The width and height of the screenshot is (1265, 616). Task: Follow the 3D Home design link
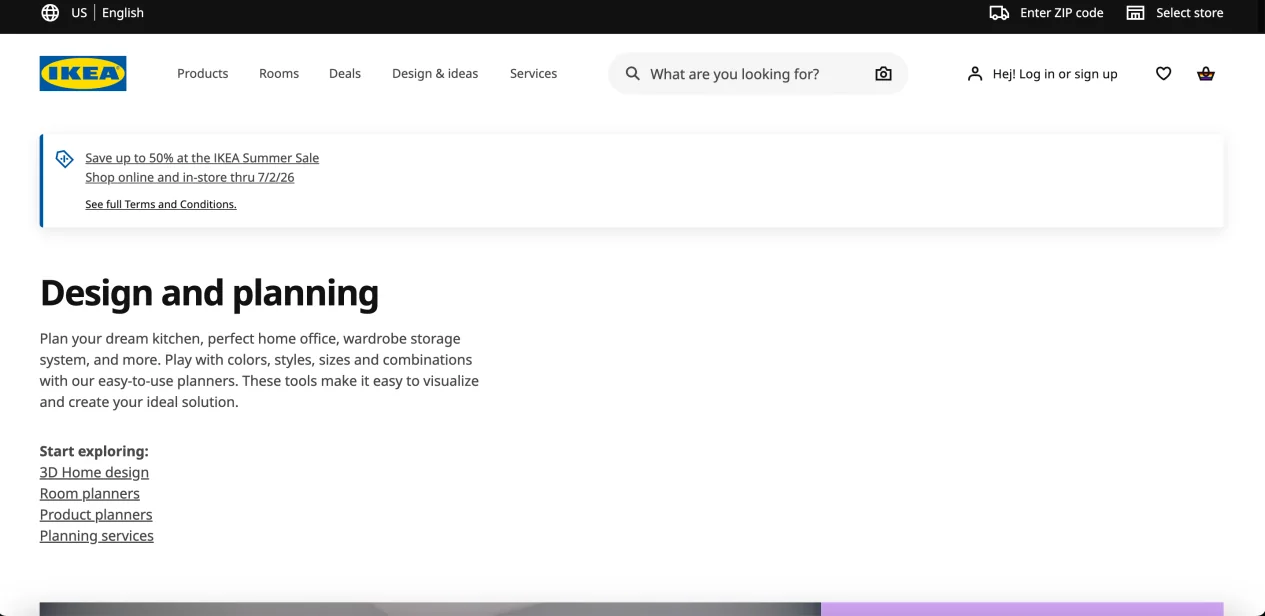tap(94, 472)
